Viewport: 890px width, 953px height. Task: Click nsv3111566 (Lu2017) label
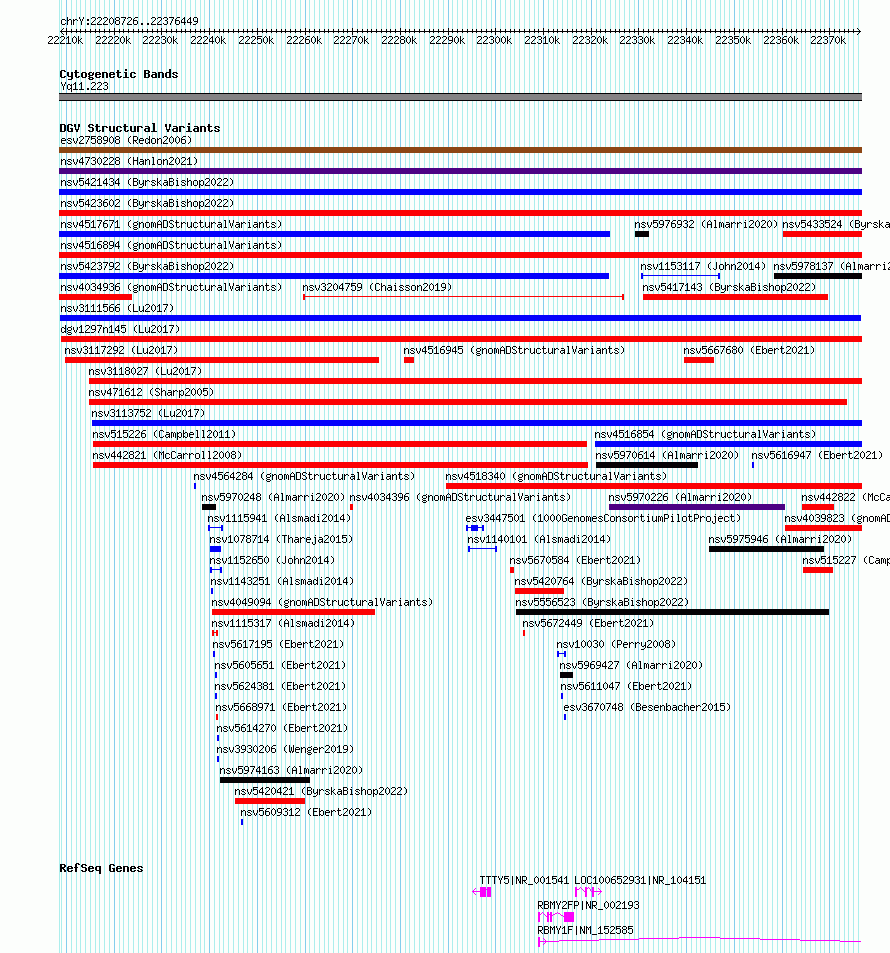(117, 308)
